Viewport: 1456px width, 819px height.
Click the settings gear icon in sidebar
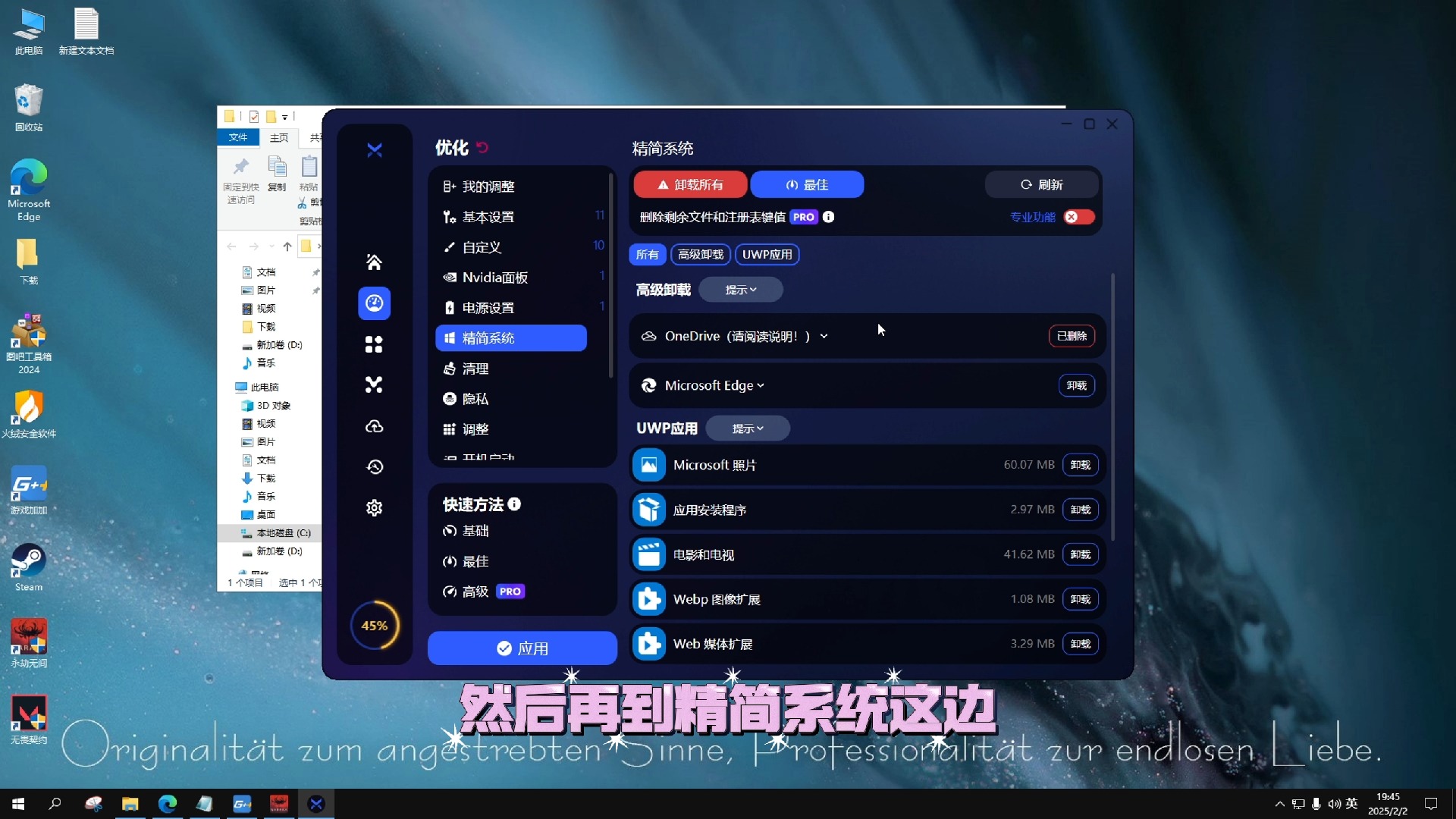coord(374,508)
